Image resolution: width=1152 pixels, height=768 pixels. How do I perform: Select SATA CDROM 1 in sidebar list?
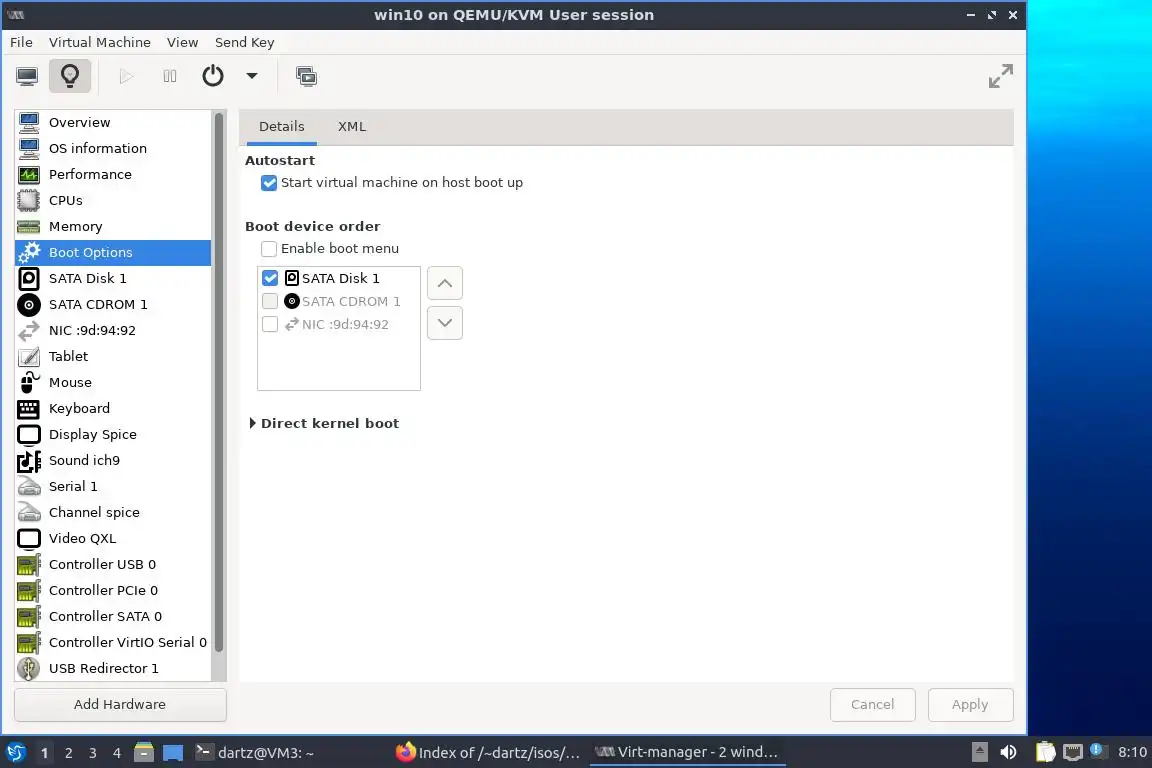[113, 304]
